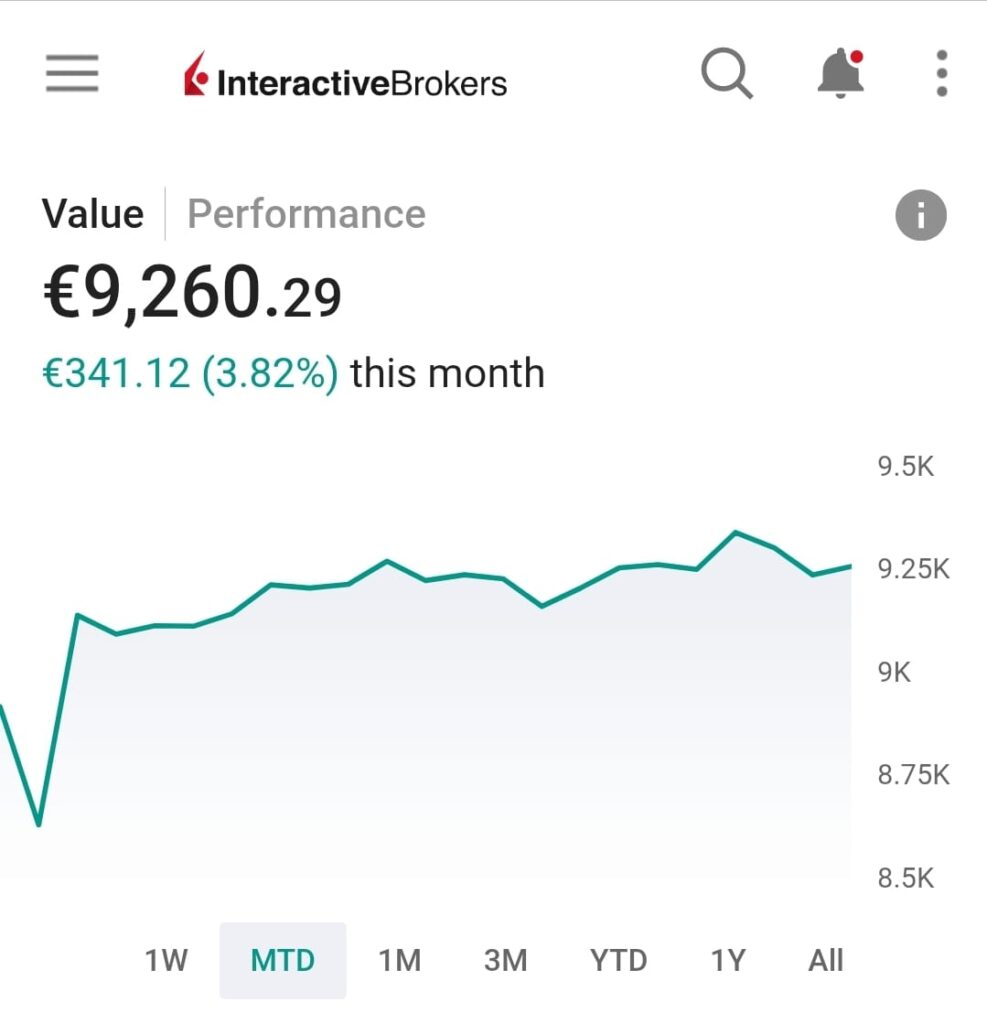Image resolution: width=987 pixels, height=1024 pixels.
Task: Select the MTD time range
Action: tap(283, 961)
